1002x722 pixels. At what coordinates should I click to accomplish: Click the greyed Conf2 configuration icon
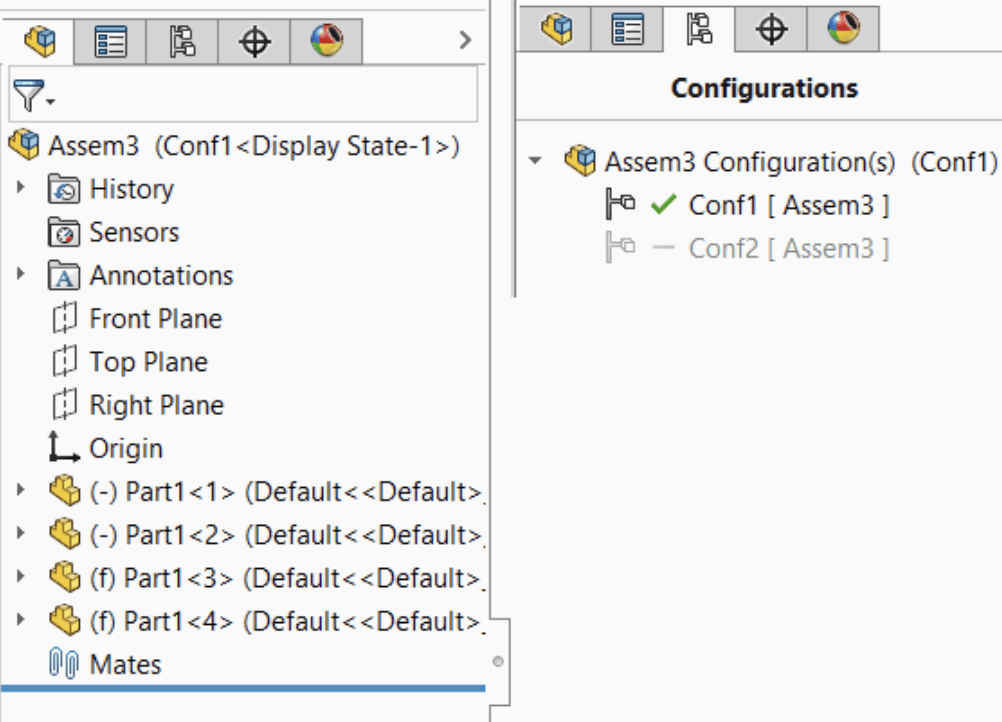click(x=620, y=248)
